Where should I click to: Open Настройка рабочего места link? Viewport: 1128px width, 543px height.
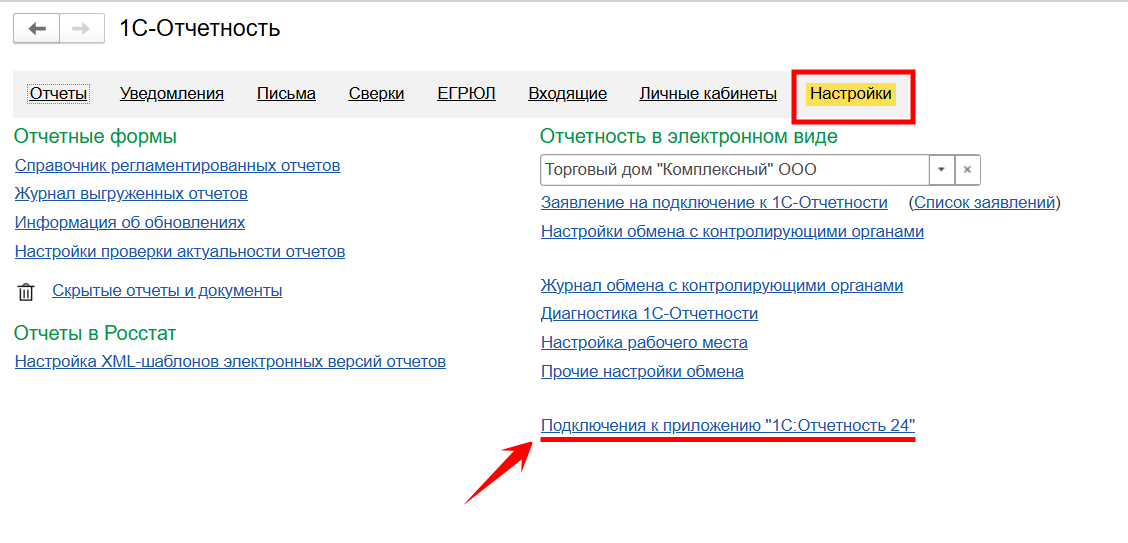[645, 343]
